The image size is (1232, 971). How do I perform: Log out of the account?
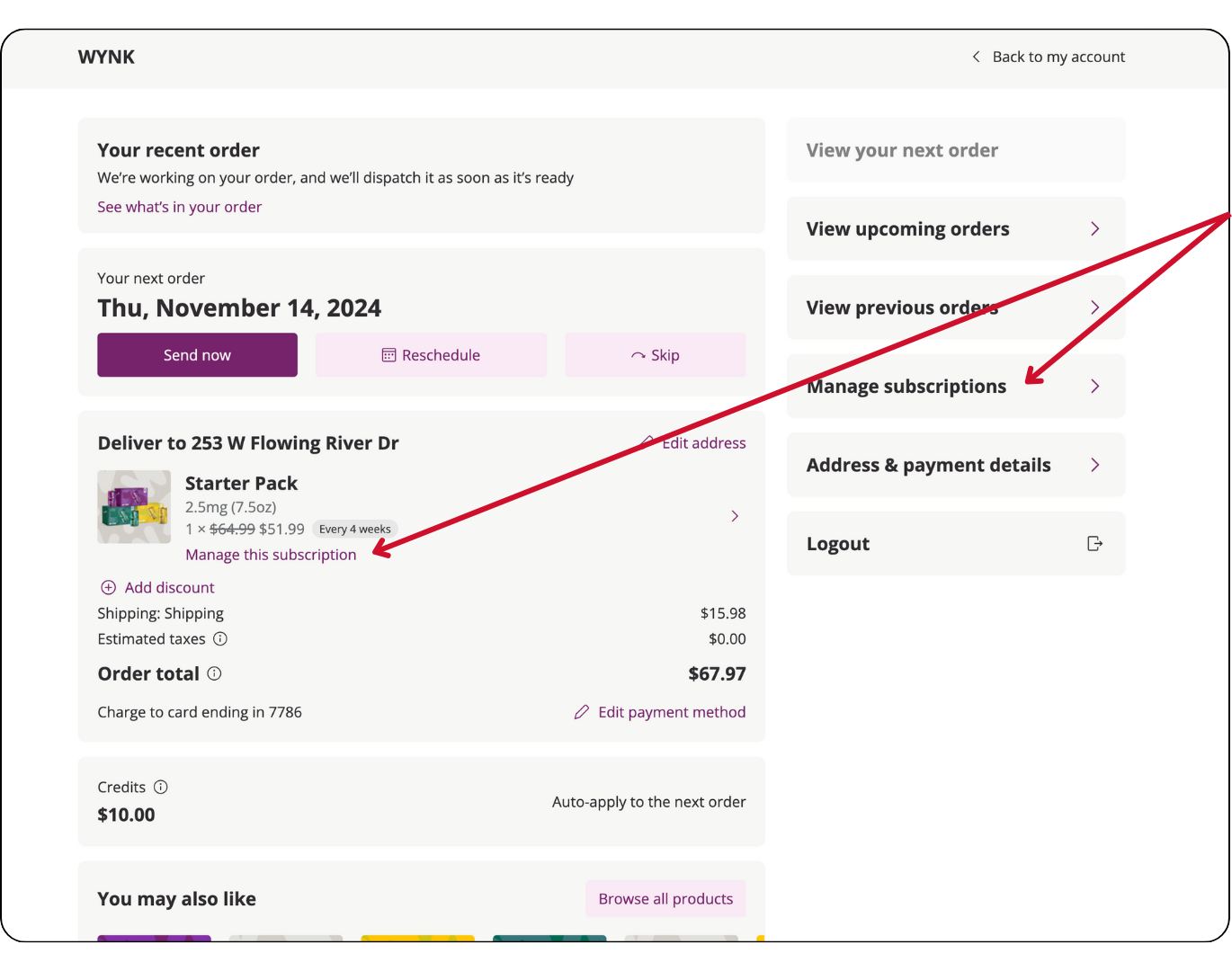956,543
